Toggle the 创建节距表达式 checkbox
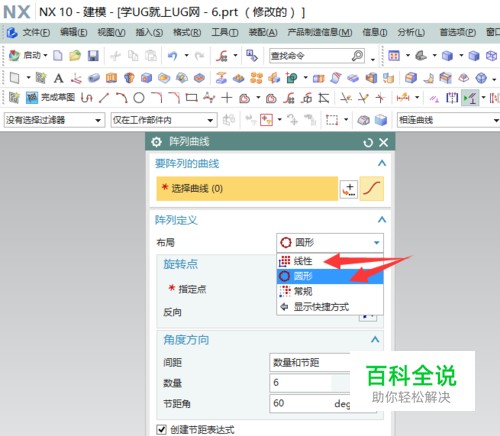Viewport: 500px width, 436px height. (x=161, y=429)
